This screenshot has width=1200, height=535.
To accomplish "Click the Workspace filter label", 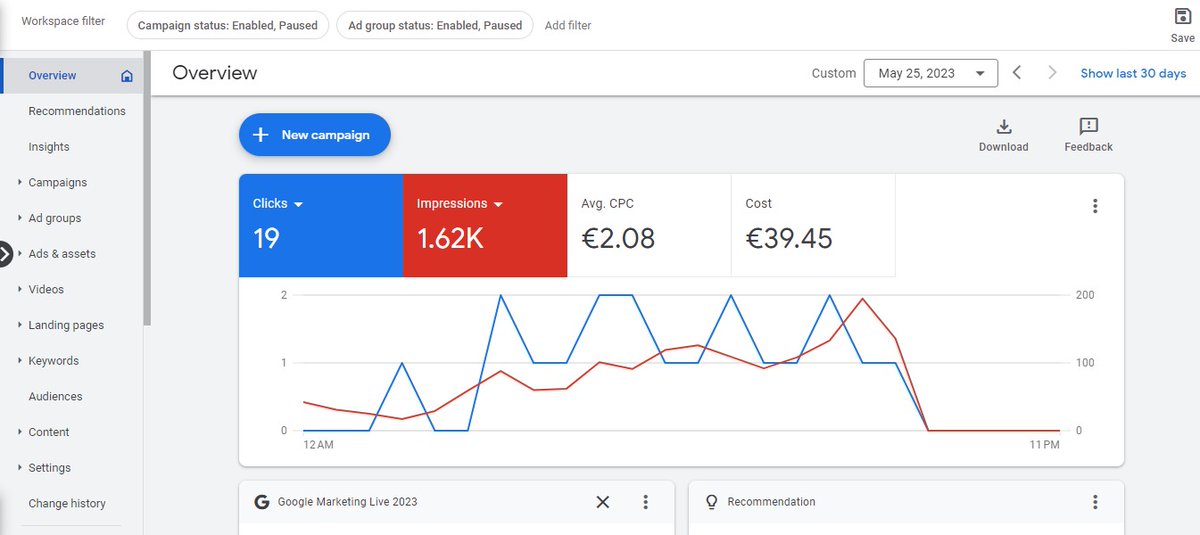I will click(x=63, y=21).
